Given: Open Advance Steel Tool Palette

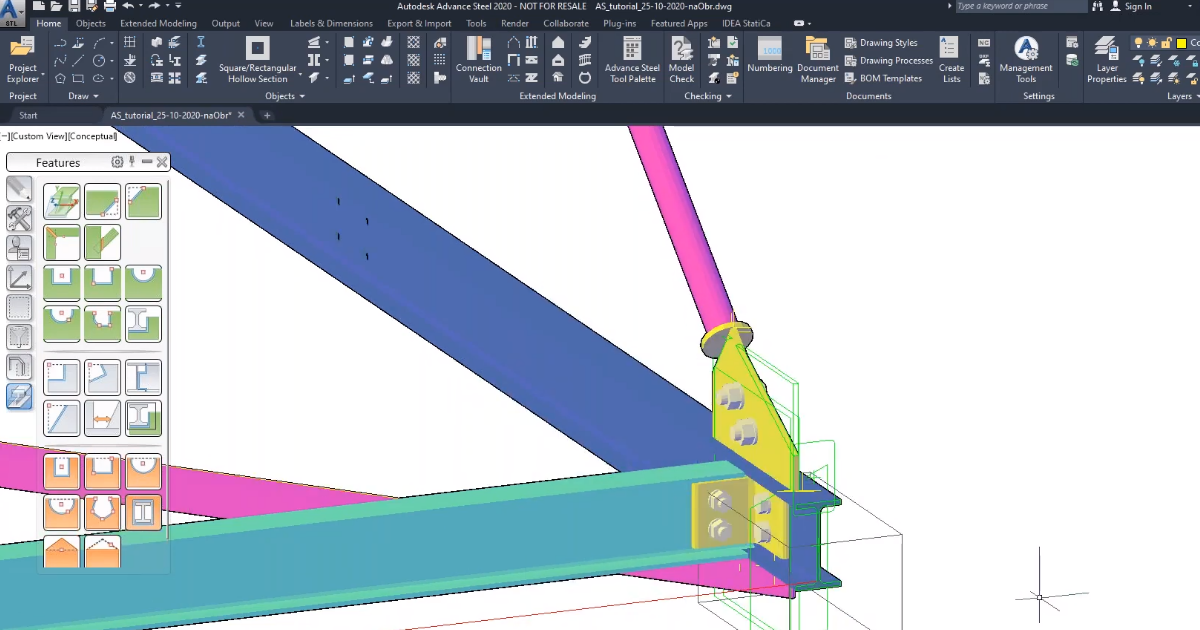Looking at the screenshot, I should coord(632,60).
